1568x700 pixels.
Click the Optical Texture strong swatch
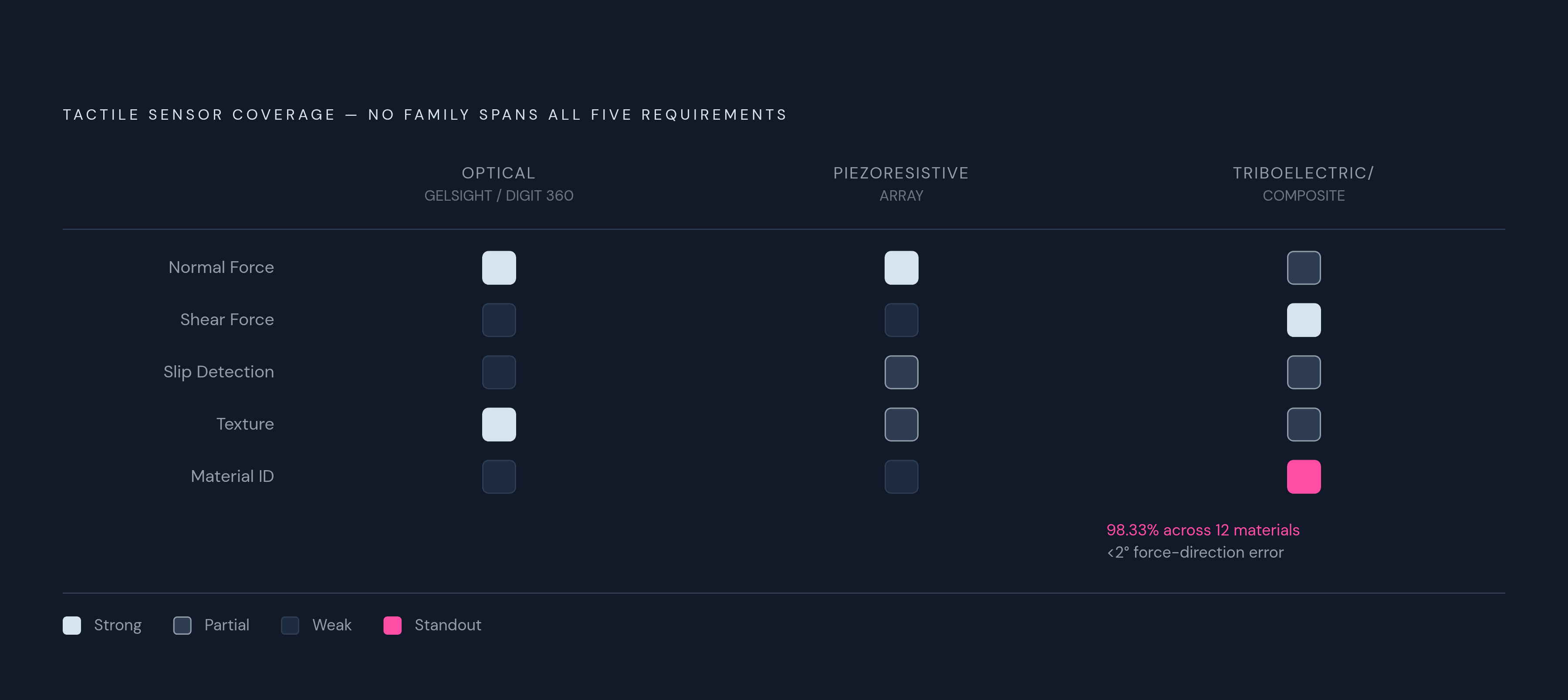[499, 424]
